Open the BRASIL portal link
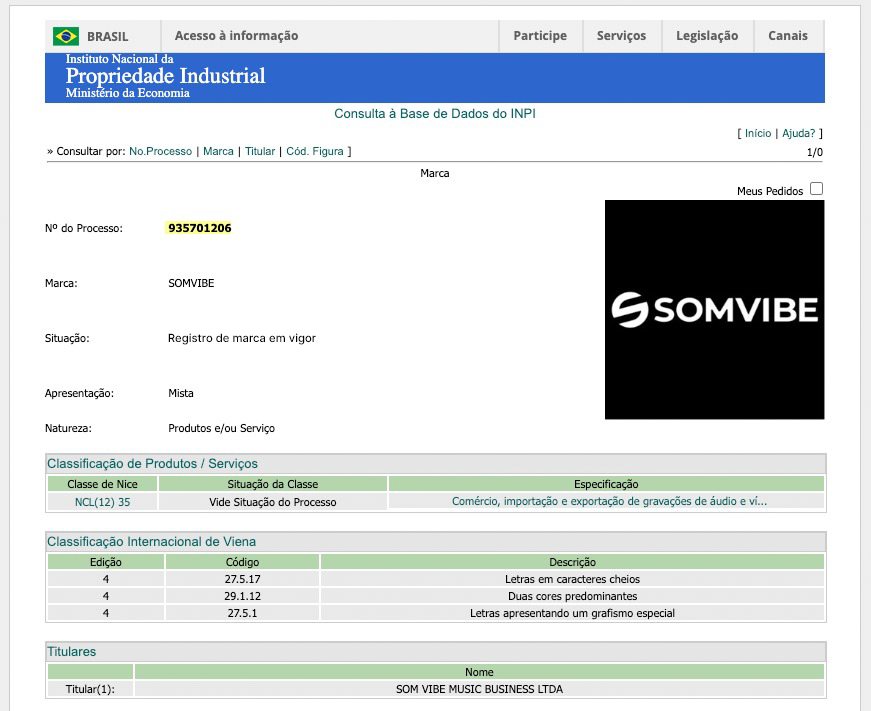Image resolution: width=871 pixels, height=711 pixels. coord(107,36)
